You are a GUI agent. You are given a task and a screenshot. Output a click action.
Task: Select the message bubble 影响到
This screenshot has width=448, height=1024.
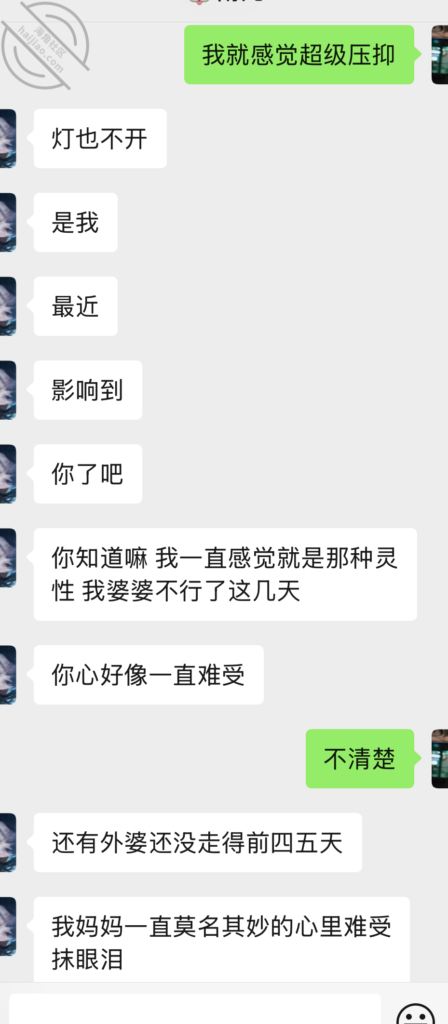88,390
